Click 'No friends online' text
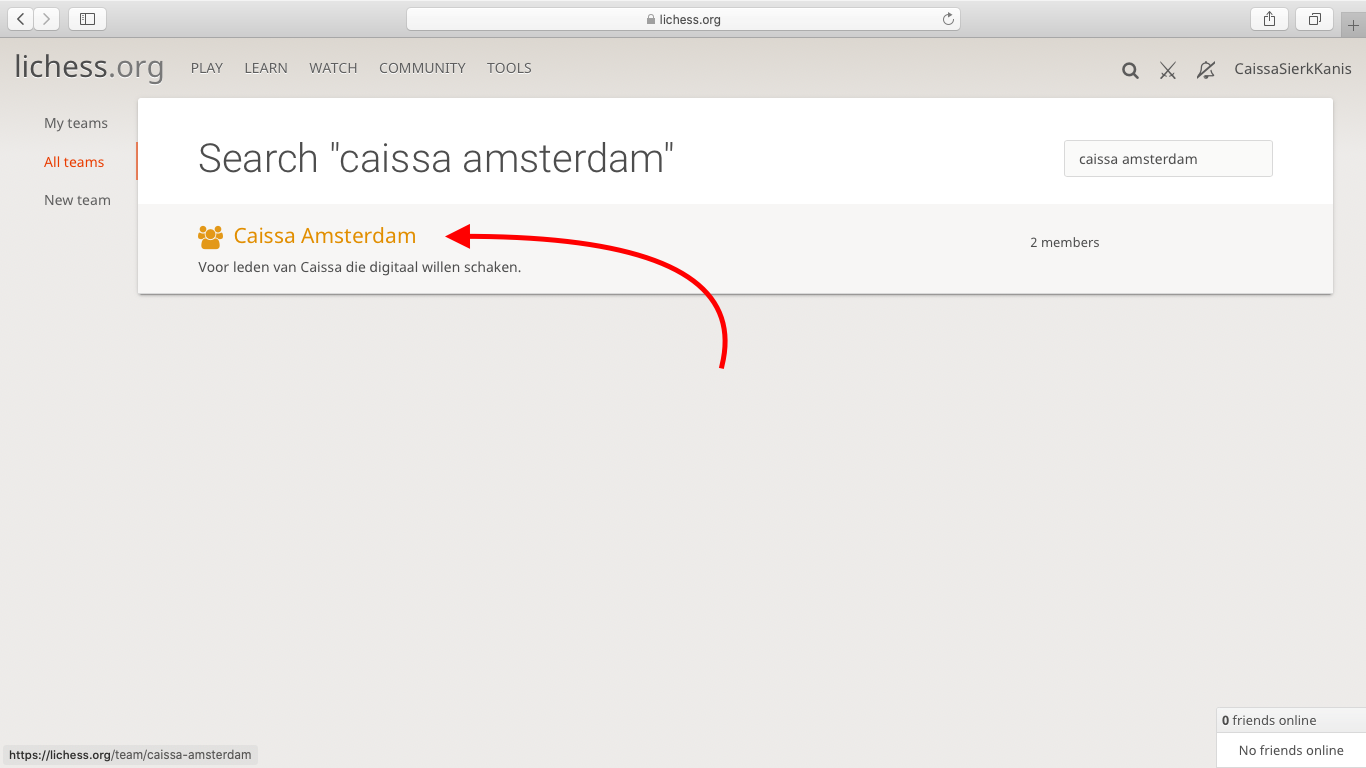This screenshot has height=768, width=1366. coord(1291,750)
